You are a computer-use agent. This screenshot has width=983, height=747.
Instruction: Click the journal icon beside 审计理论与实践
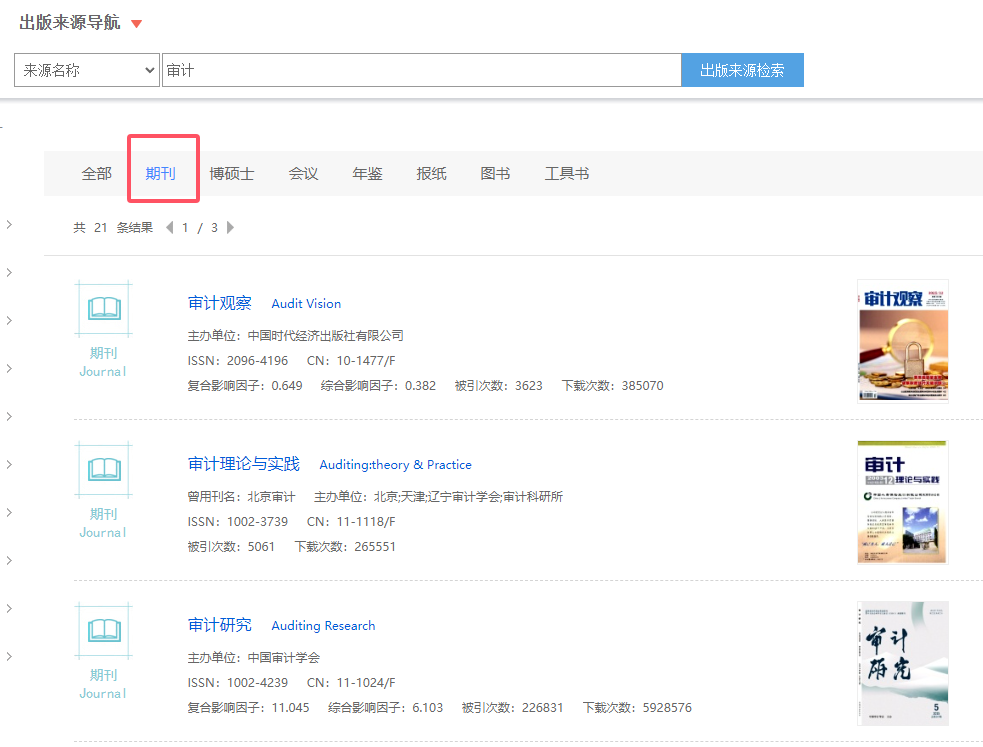(x=103, y=469)
